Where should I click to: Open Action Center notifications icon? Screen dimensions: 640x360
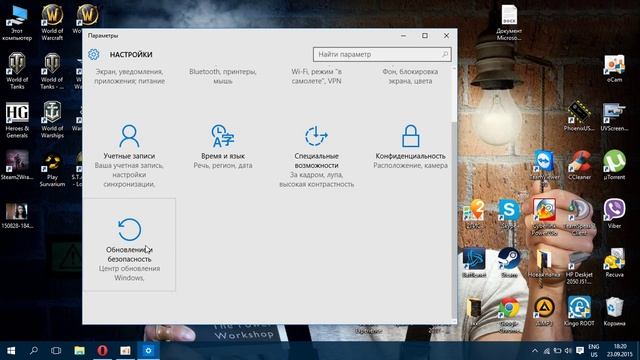click(580, 351)
